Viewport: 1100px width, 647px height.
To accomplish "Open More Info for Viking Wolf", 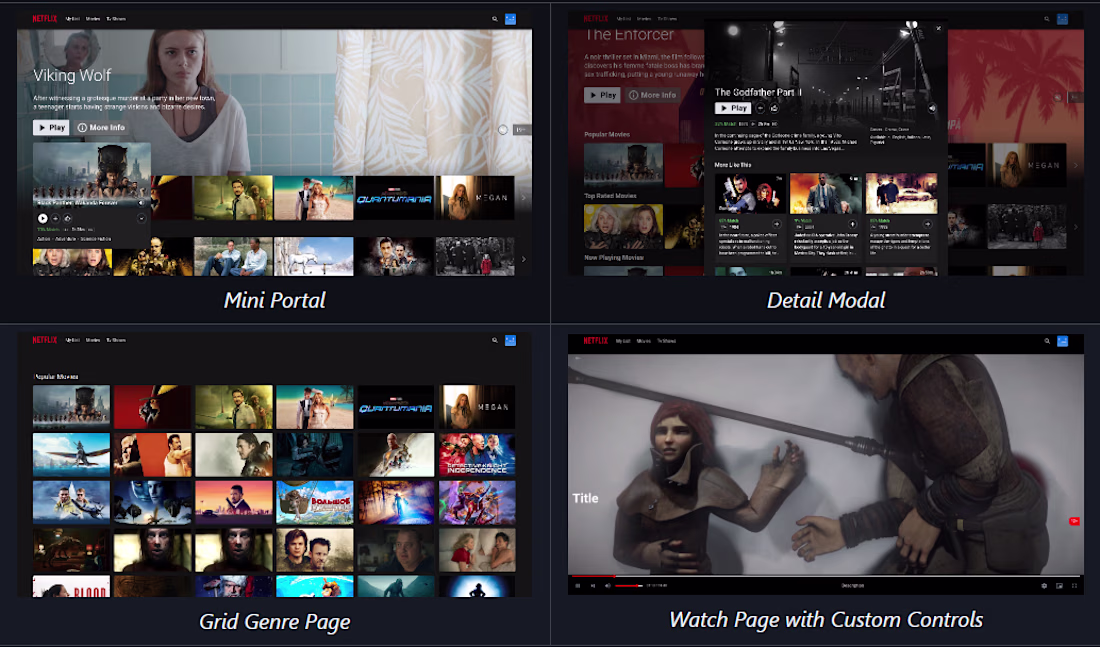I will pyautogui.click(x=101, y=128).
